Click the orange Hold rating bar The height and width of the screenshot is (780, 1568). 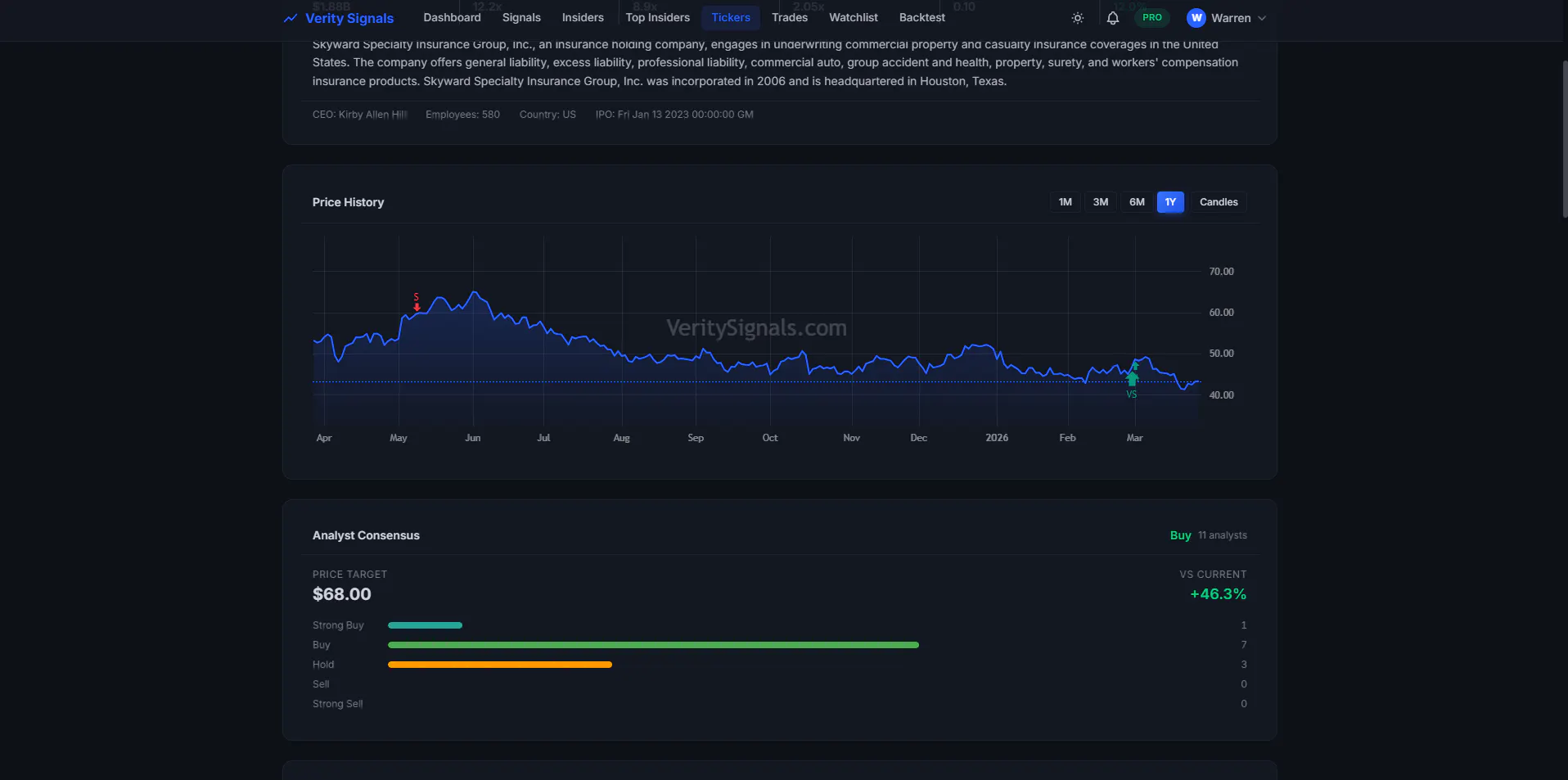click(500, 665)
